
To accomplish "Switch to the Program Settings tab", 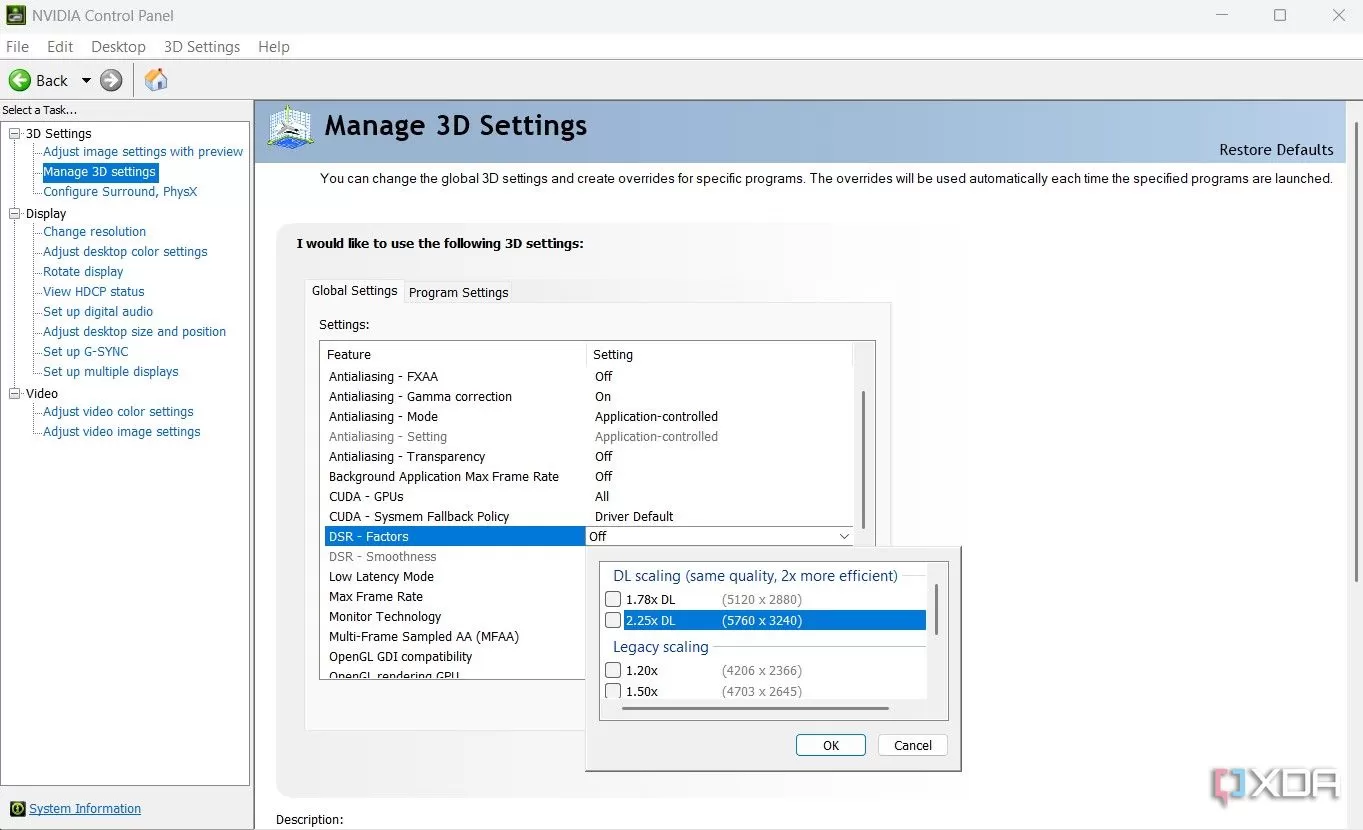I will click(x=458, y=292).
